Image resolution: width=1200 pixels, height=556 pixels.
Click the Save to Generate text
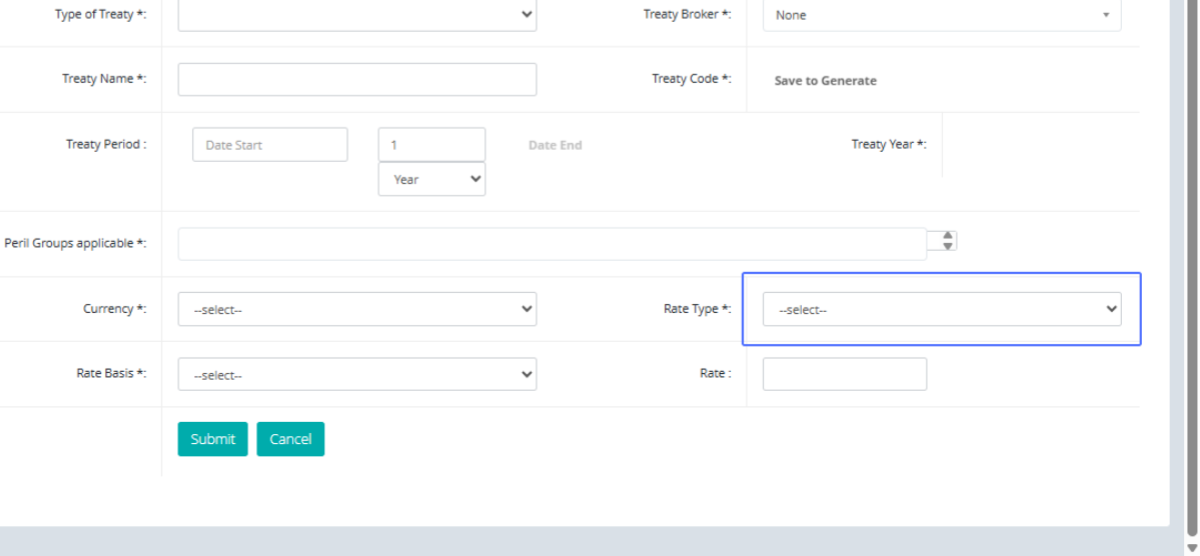click(x=825, y=81)
